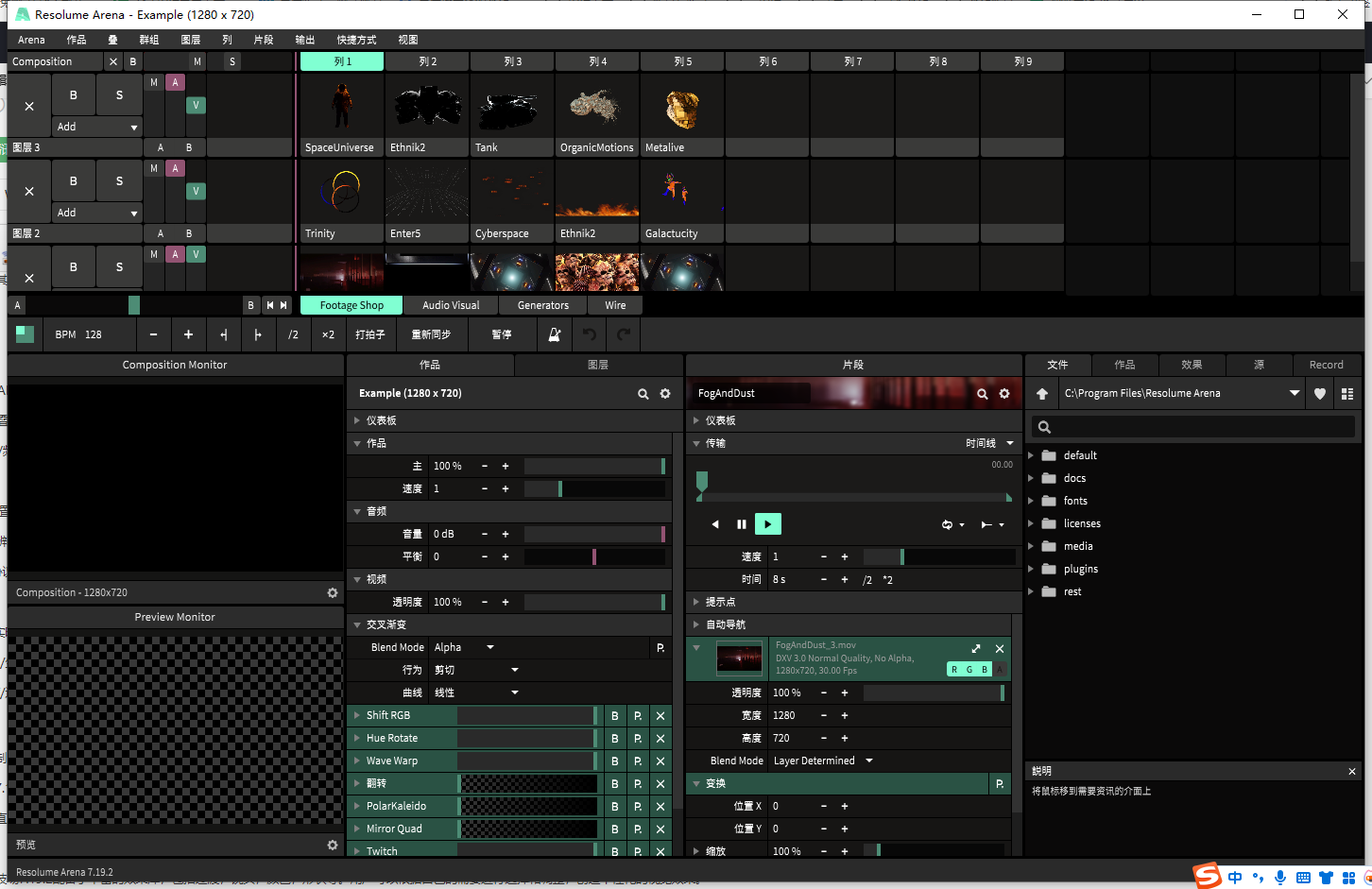This screenshot has height=889, width=1372.
Task: Click the undo arrow in the tempo bar
Action: tap(590, 334)
